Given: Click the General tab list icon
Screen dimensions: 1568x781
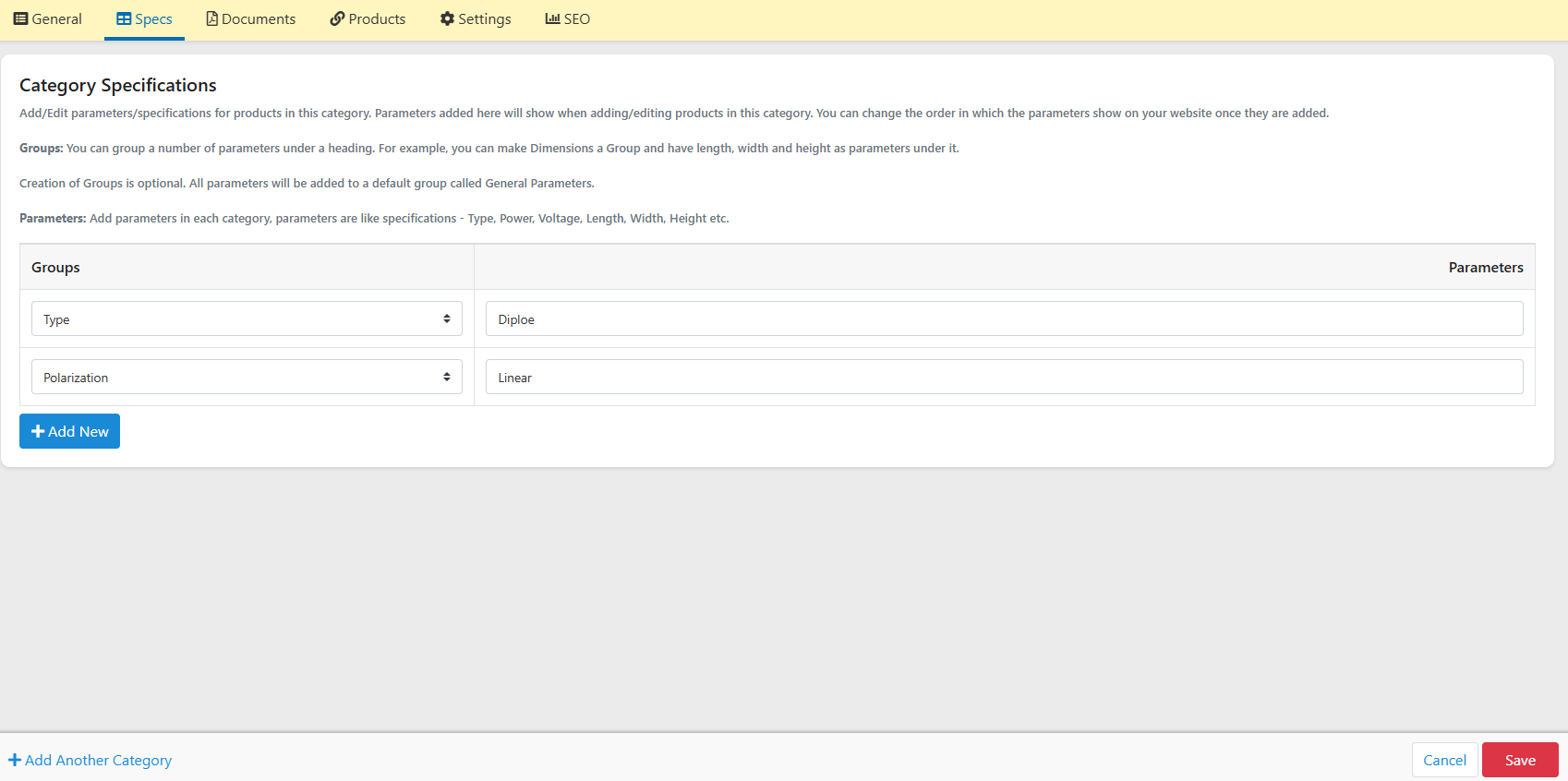Looking at the screenshot, I should pyautogui.click(x=20, y=18).
